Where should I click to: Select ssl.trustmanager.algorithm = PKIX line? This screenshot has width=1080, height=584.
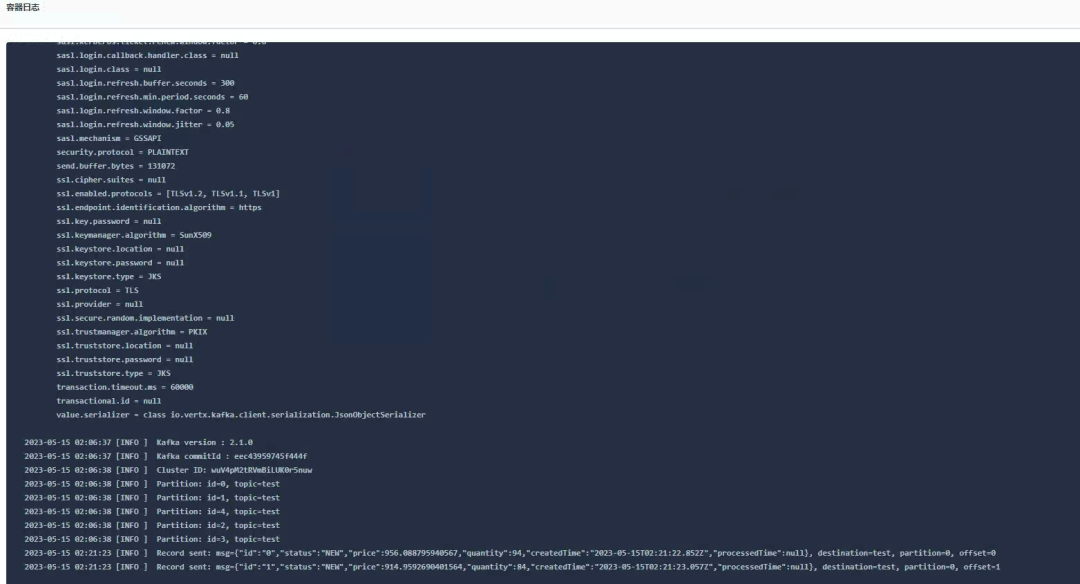(132, 331)
